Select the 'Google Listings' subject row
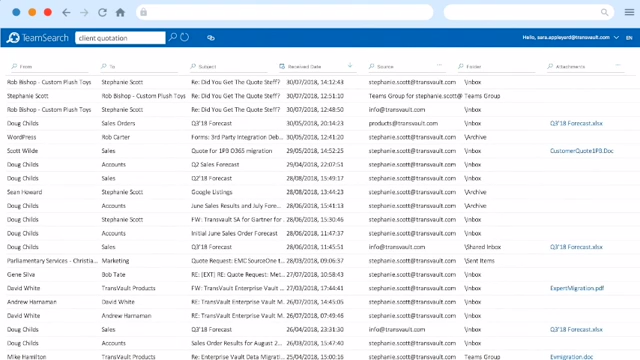This screenshot has width=640, height=360. [x=211, y=192]
